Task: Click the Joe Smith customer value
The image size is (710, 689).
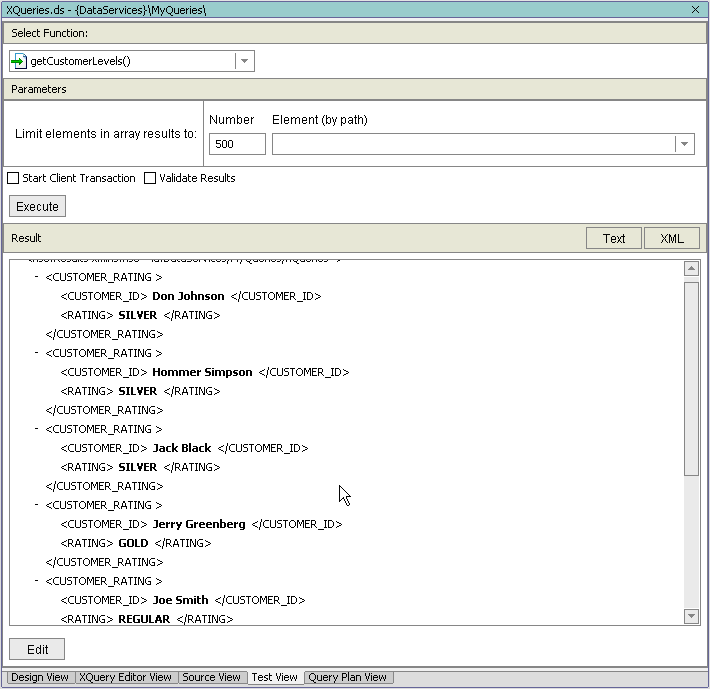Action: [x=181, y=600]
